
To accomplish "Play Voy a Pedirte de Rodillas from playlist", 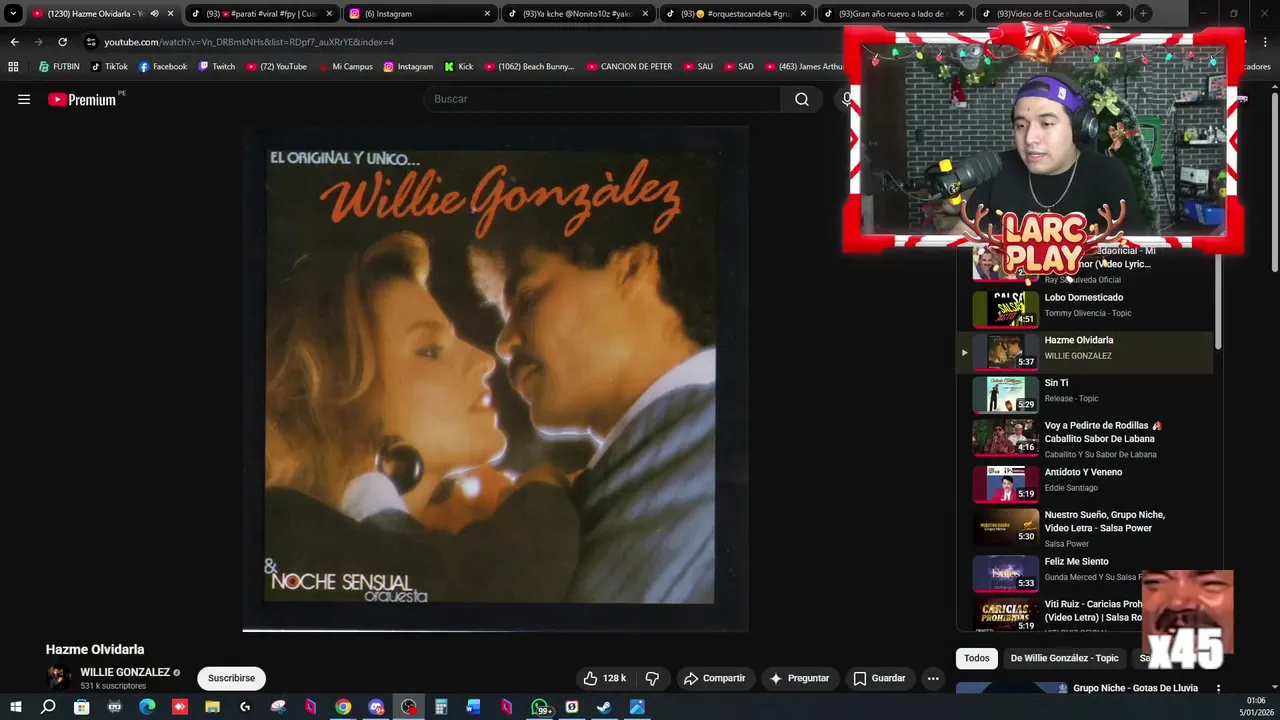I will (1093, 439).
